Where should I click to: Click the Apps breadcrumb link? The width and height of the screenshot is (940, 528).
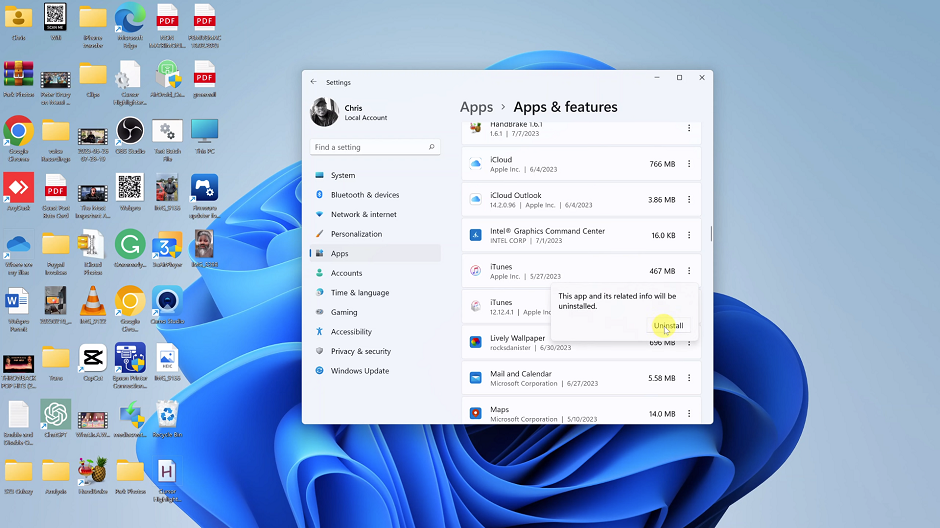tap(476, 107)
